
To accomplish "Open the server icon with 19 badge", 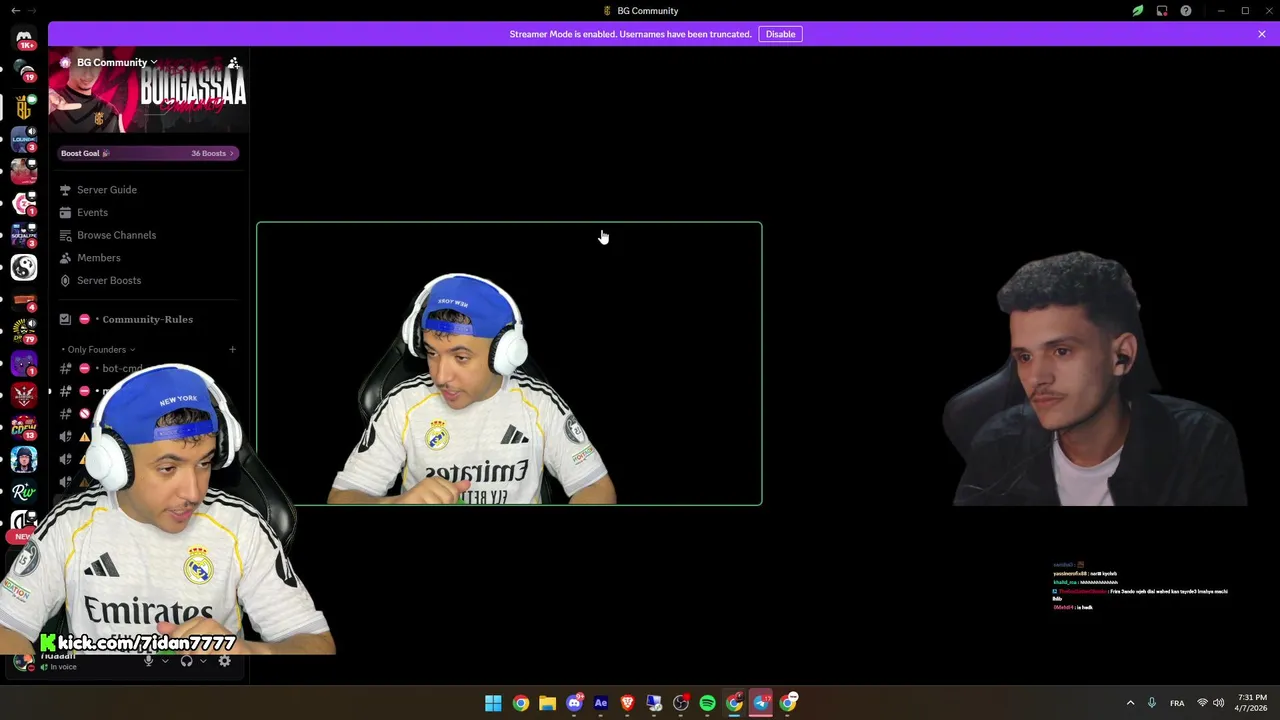I will point(24,71).
